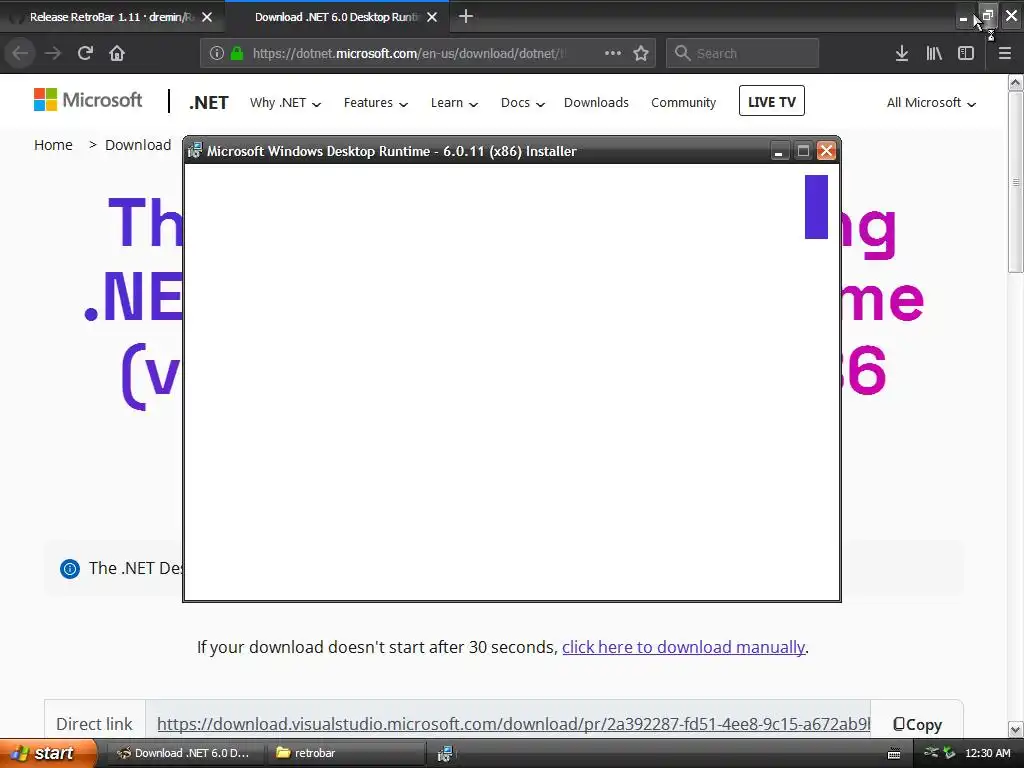Click the installer window title bar icon
Viewport: 1024px width, 768px height.
click(x=195, y=151)
